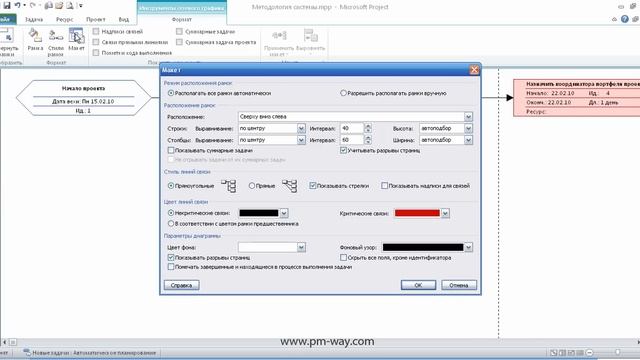This screenshot has height=360, width=640.
Task: Click zoom out minus icon in status bar
Action: point(589,353)
